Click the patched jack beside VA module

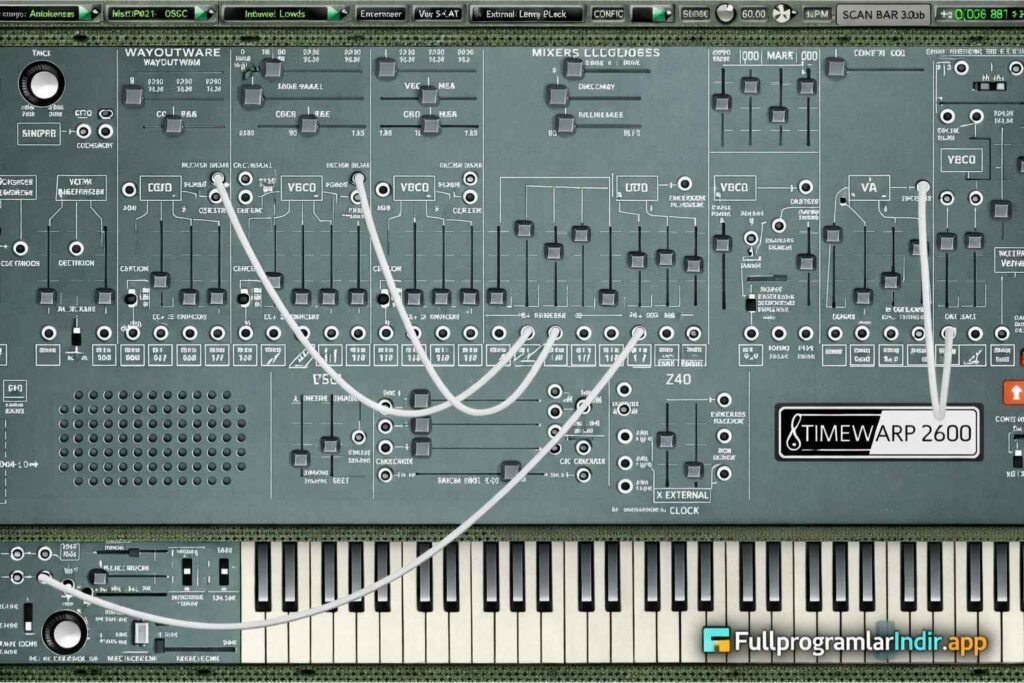click(x=922, y=186)
